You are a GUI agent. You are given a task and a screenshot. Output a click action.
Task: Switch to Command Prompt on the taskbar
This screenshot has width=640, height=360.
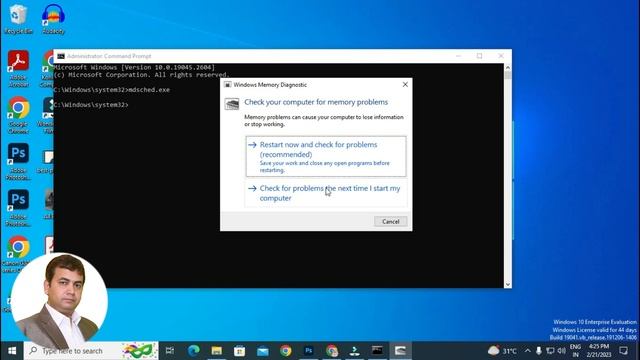[377, 351]
